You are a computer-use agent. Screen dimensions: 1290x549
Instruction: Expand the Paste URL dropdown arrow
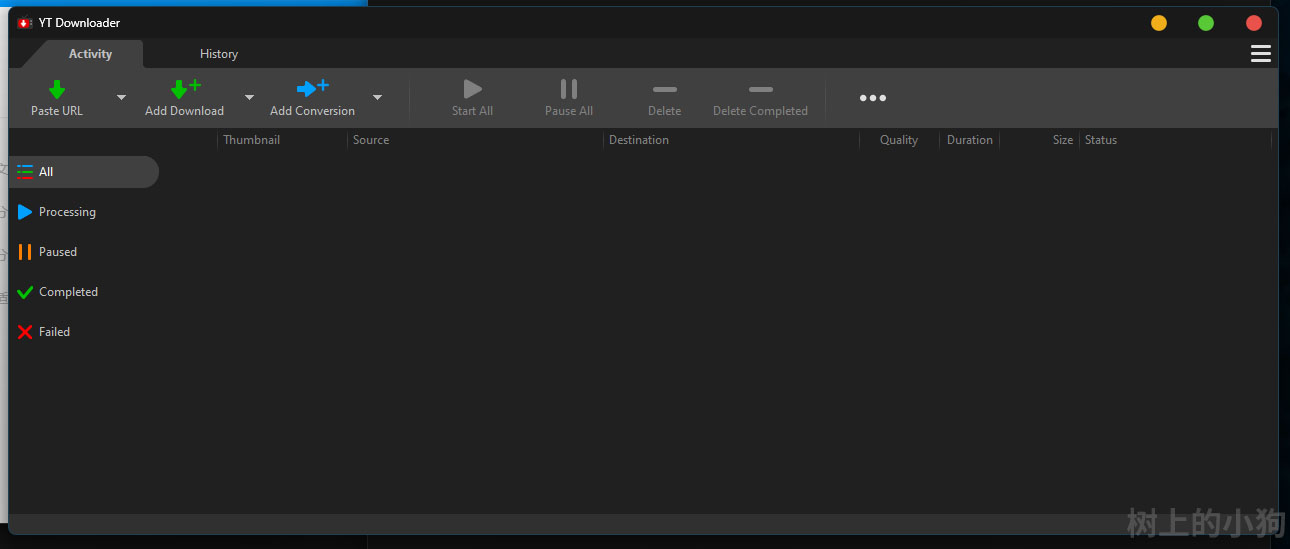coord(121,98)
